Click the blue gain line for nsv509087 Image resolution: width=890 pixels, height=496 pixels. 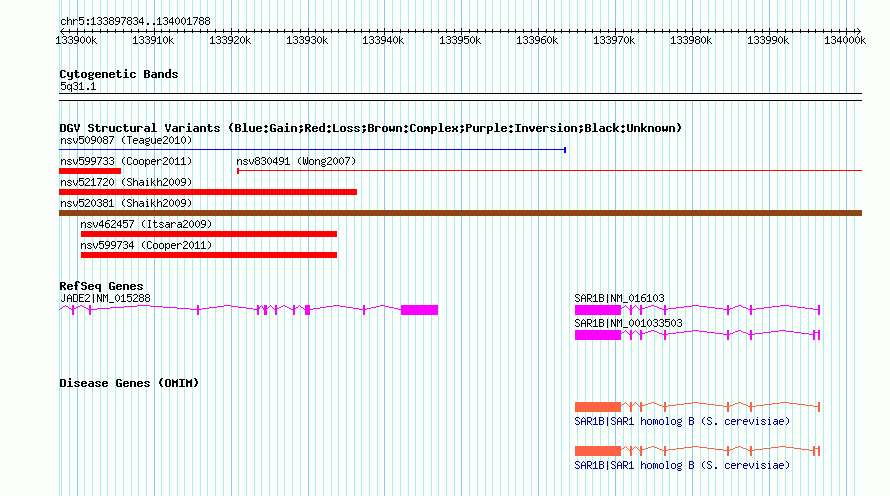tap(313, 150)
